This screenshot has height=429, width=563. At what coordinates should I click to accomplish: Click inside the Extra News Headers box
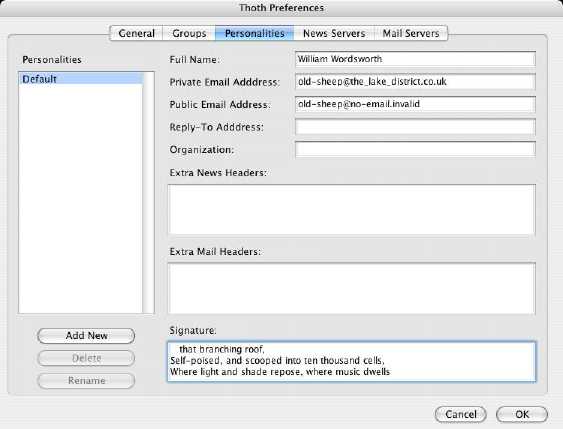(x=352, y=210)
